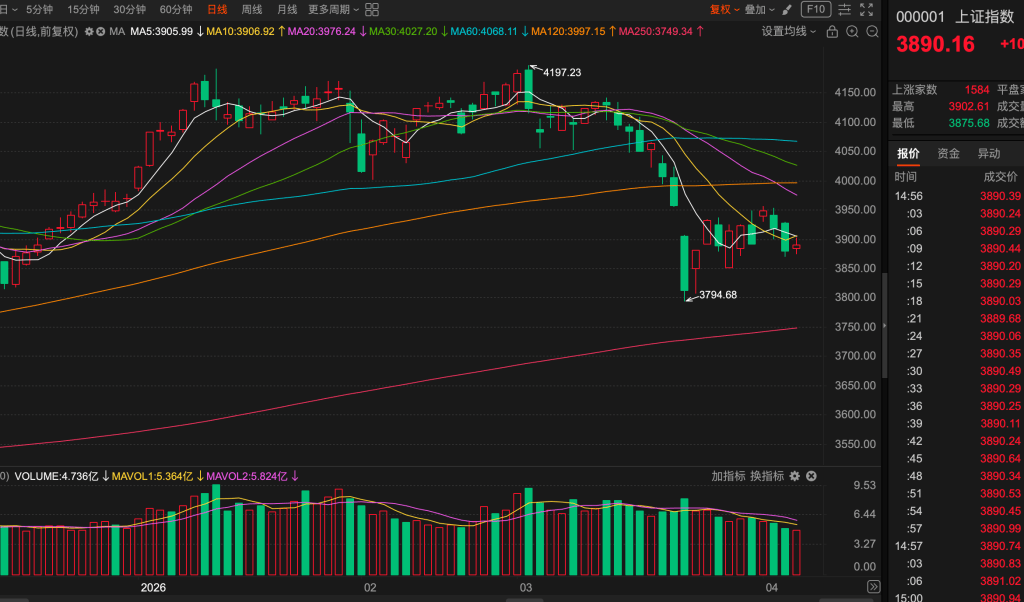The height and width of the screenshot is (602, 1024).
Task: Click the scroll-to-latest double arrow button
Action: (x=873, y=587)
